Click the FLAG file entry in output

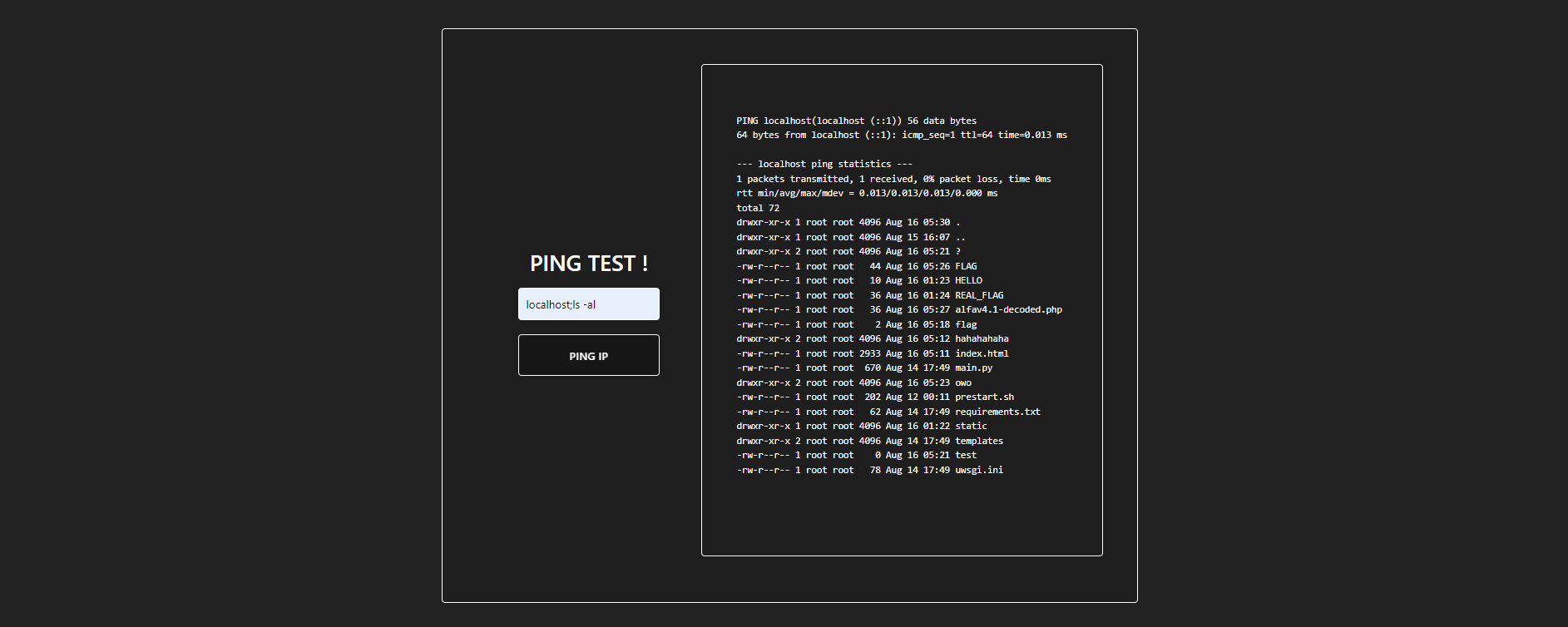965,266
